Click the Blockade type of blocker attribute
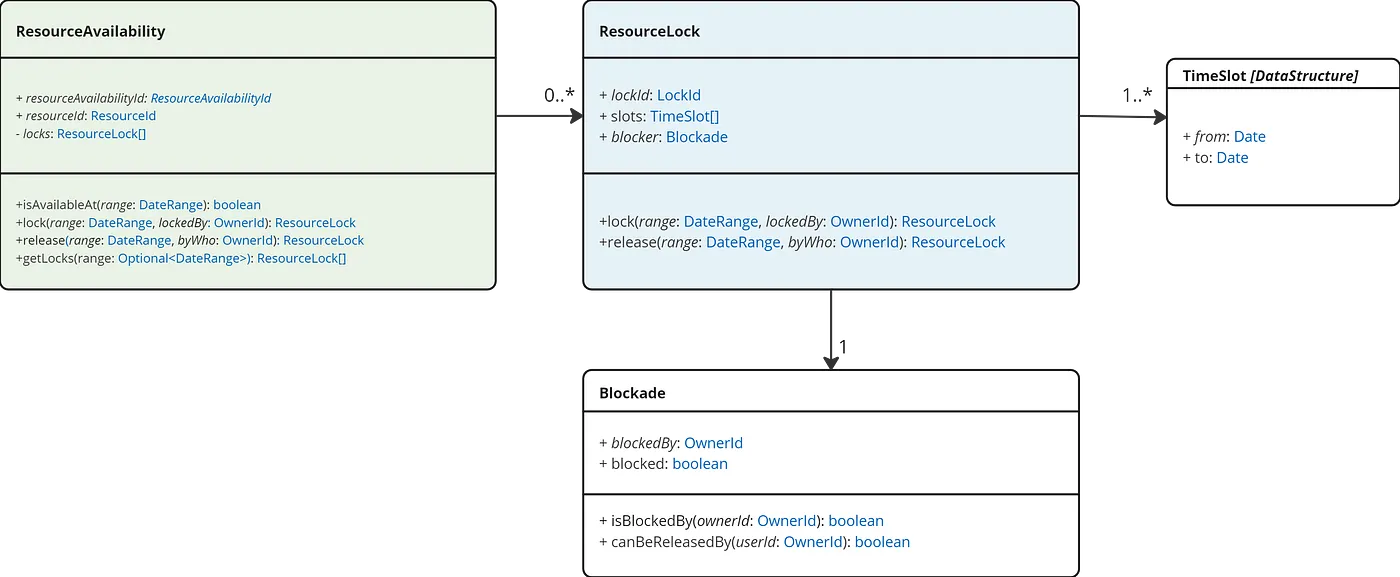 pyautogui.click(x=697, y=137)
